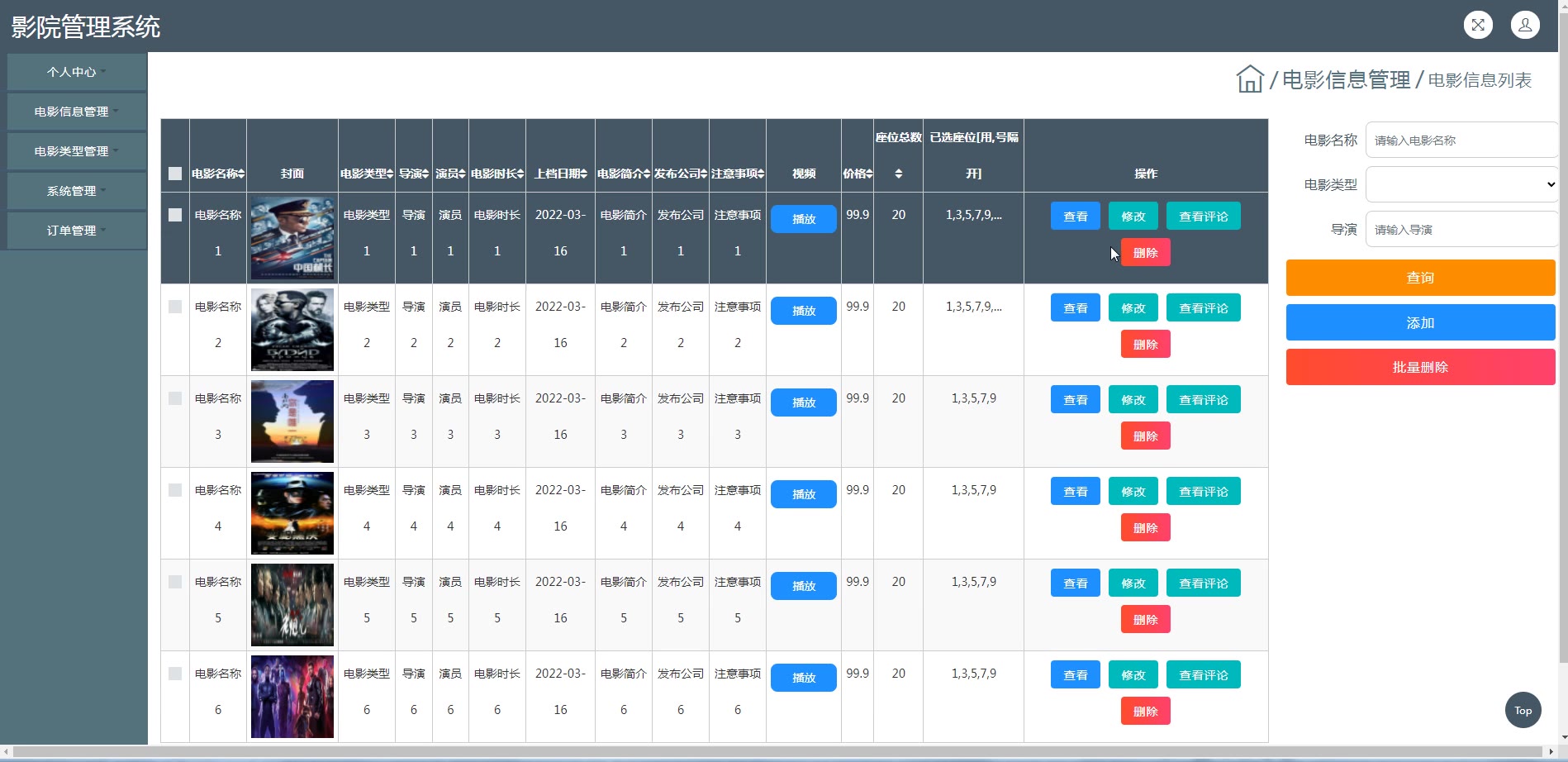Image resolution: width=1568 pixels, height=762 pixels.
Task: Sort by 电影名称 column arrow
Action: pyautogui.click(x=242, y=174)
